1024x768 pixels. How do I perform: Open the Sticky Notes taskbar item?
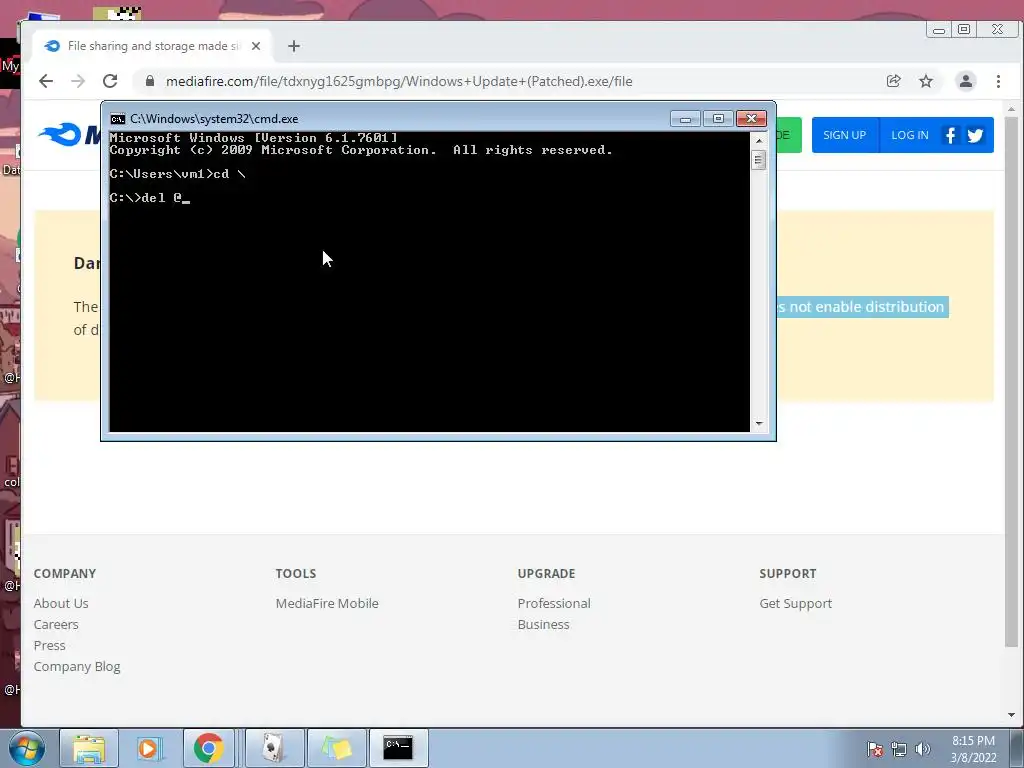[x=336, y=748]
